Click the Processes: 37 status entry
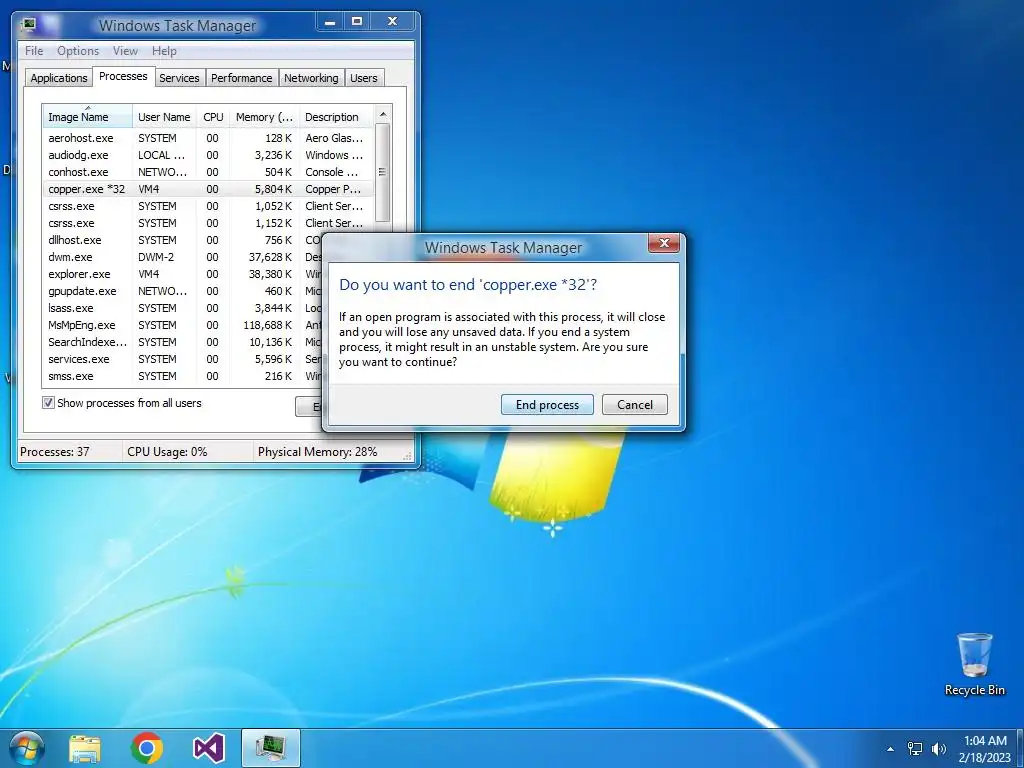 (55, 451)
